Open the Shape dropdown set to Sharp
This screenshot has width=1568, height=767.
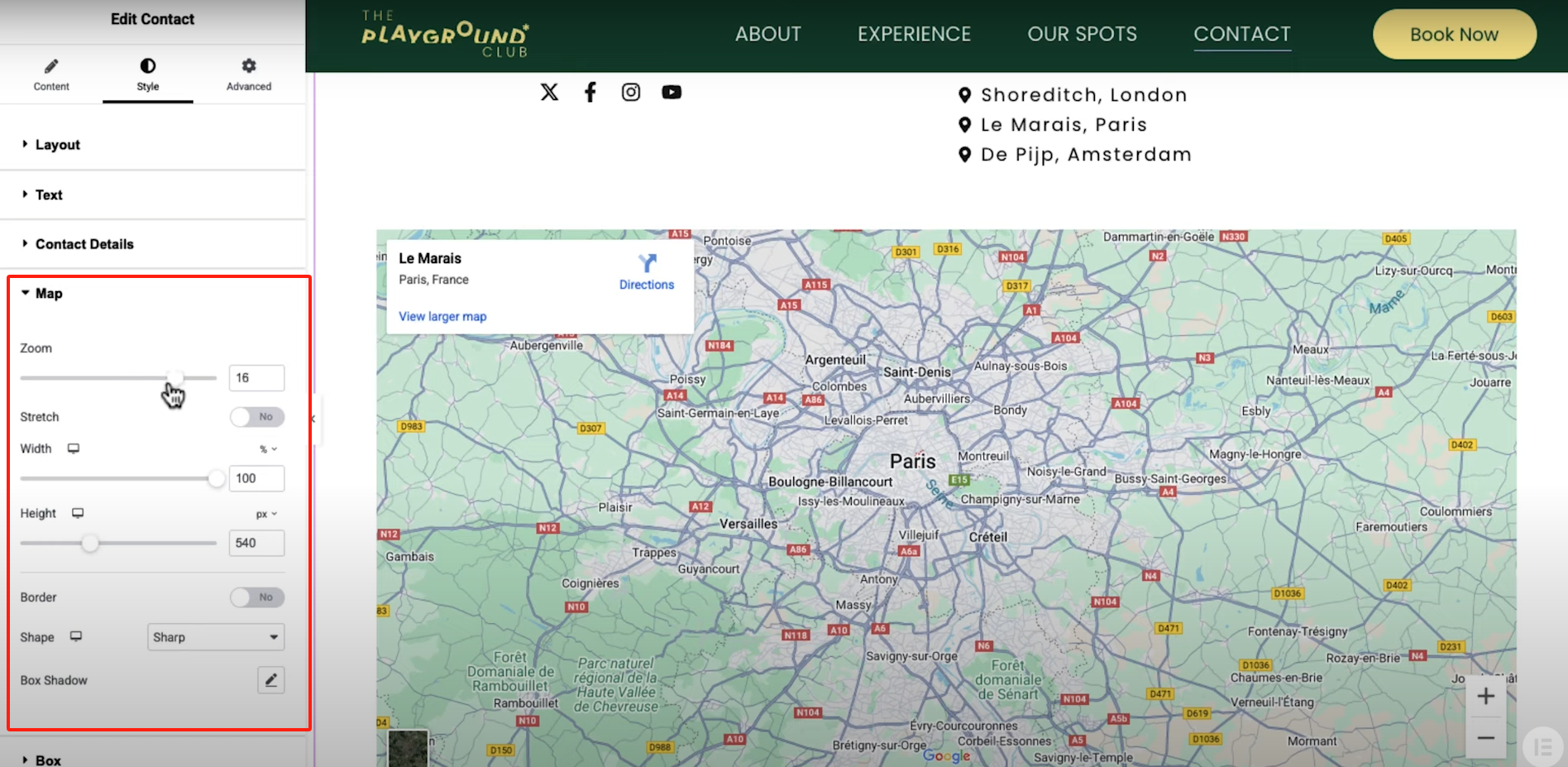[x=215, y=637]
